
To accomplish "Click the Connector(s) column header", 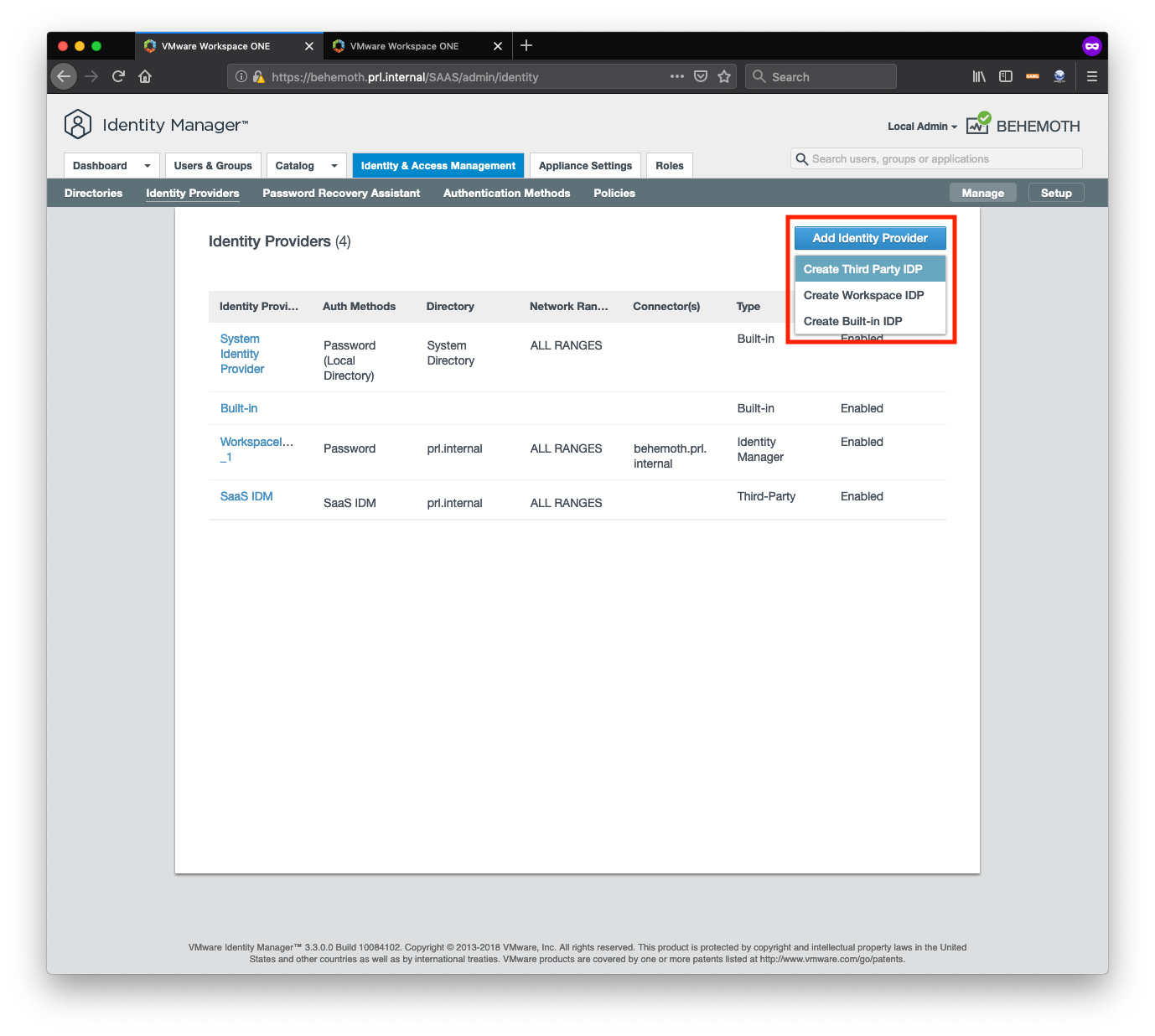I will [666, 306].
